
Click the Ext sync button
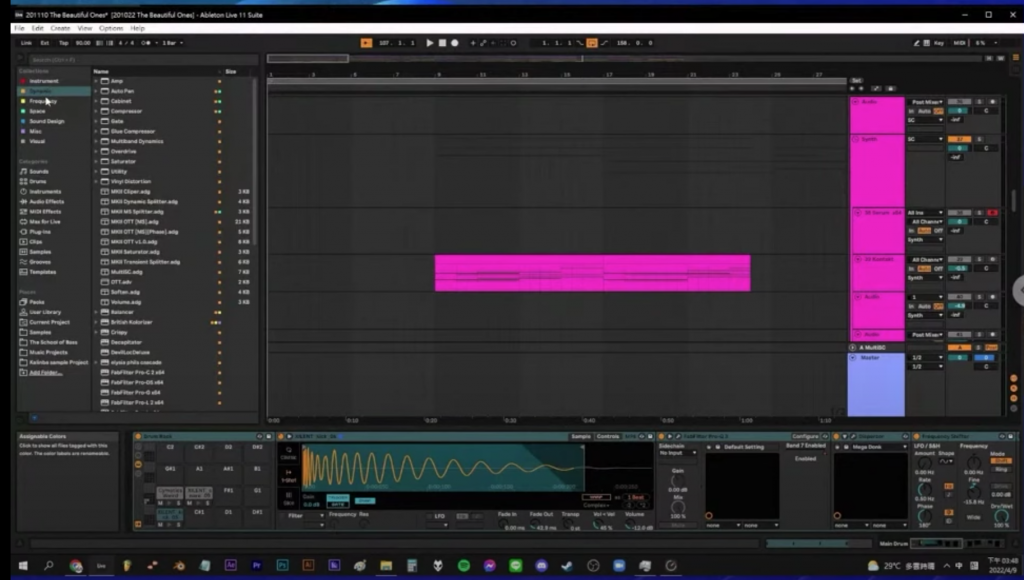click(x=44, y=43)
